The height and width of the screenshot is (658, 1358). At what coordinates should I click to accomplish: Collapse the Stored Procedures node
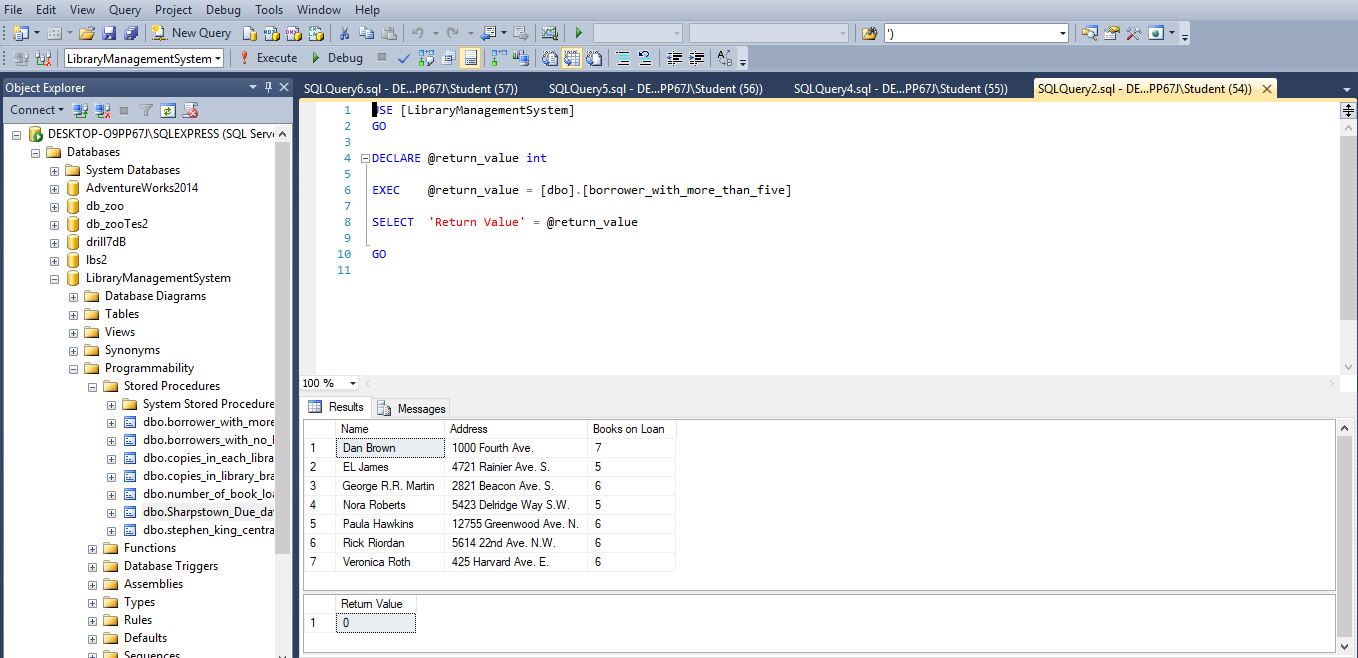pos(92,387)
